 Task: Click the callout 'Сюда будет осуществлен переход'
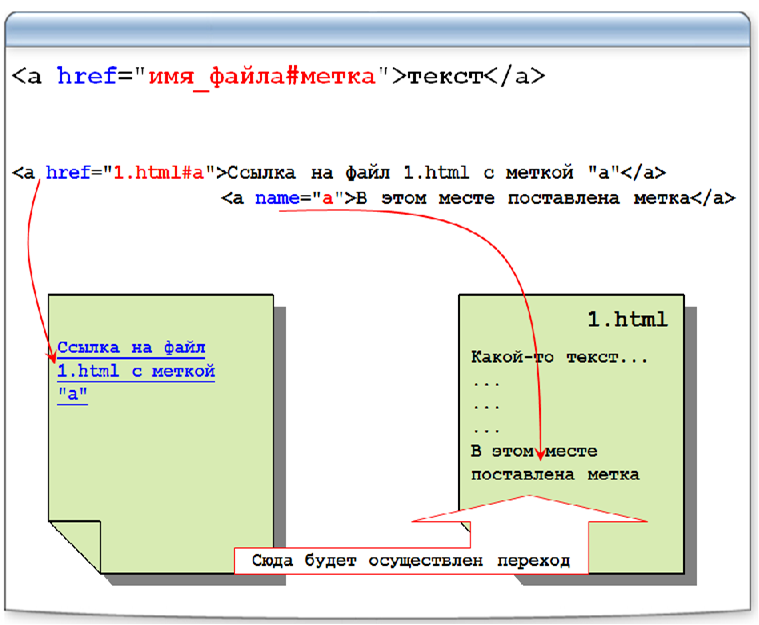tap(411, 561)
